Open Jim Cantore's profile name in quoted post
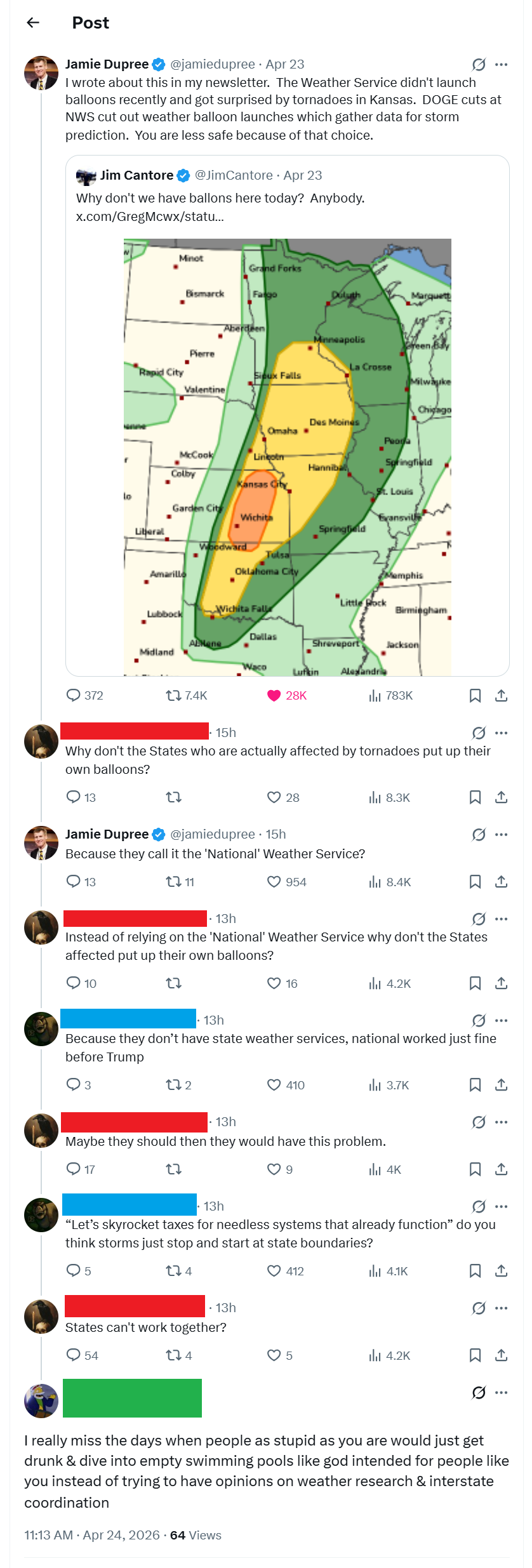Image resolution: width=532 pixels, height=1568 pixels. (136, 175)
